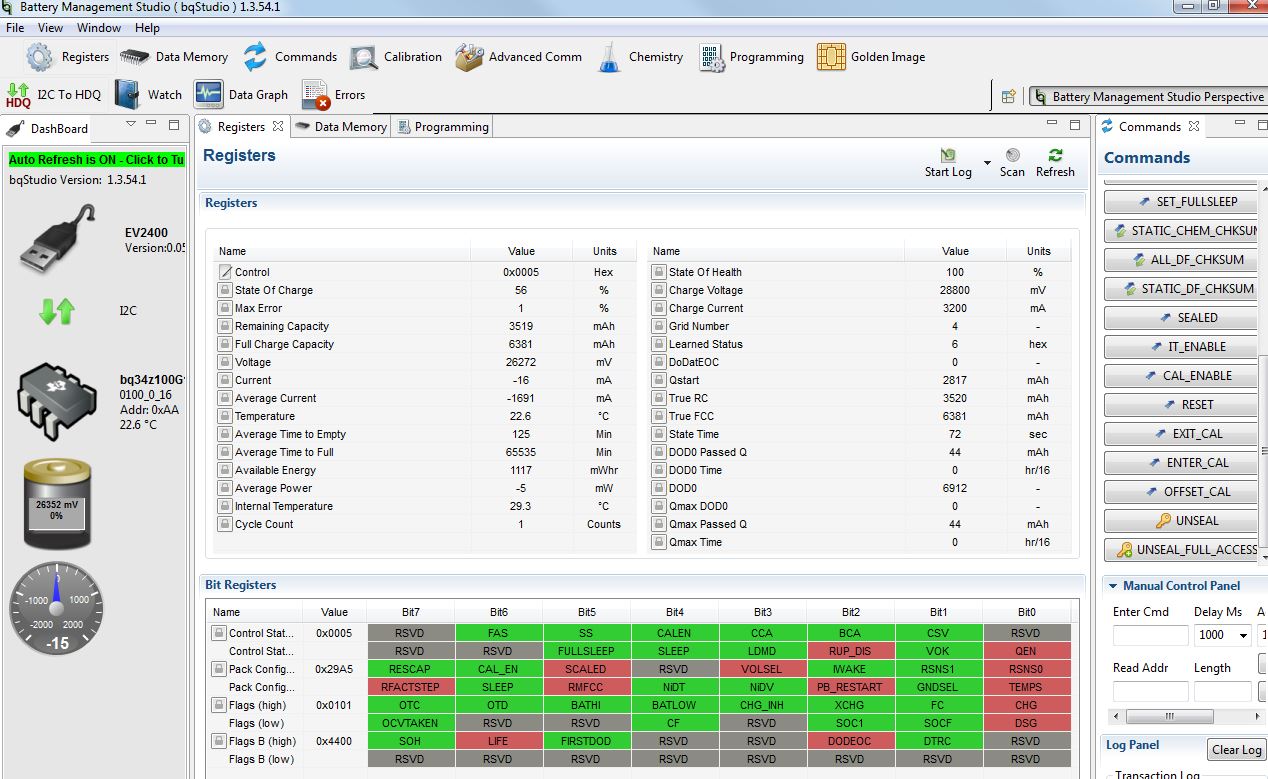Click the Scan icon in Registers
Screen dimensions: 1268x779
point(1012,155)
